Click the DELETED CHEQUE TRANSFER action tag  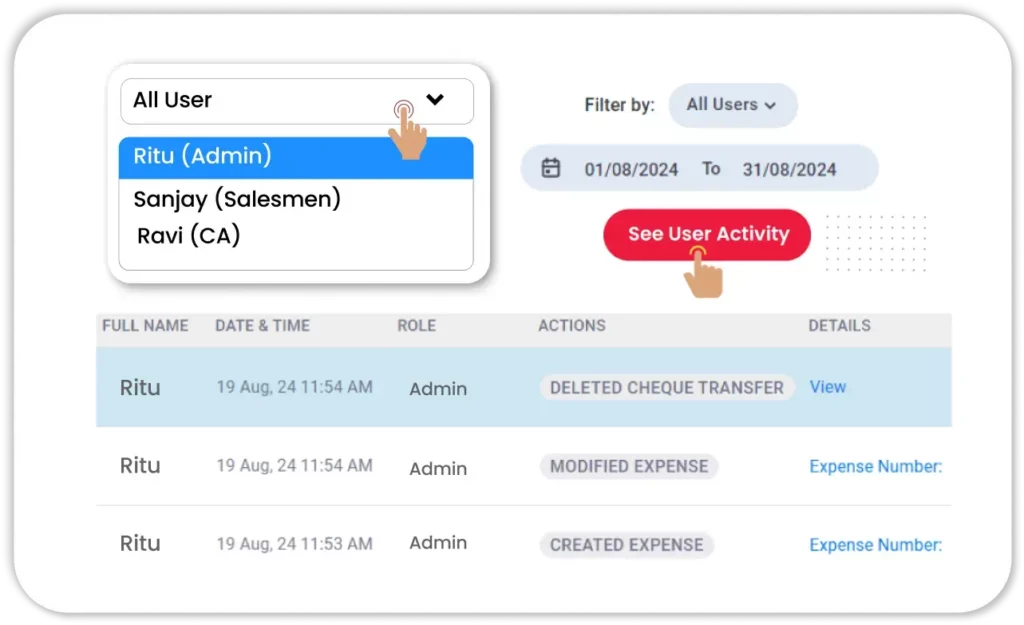(666, 388)
